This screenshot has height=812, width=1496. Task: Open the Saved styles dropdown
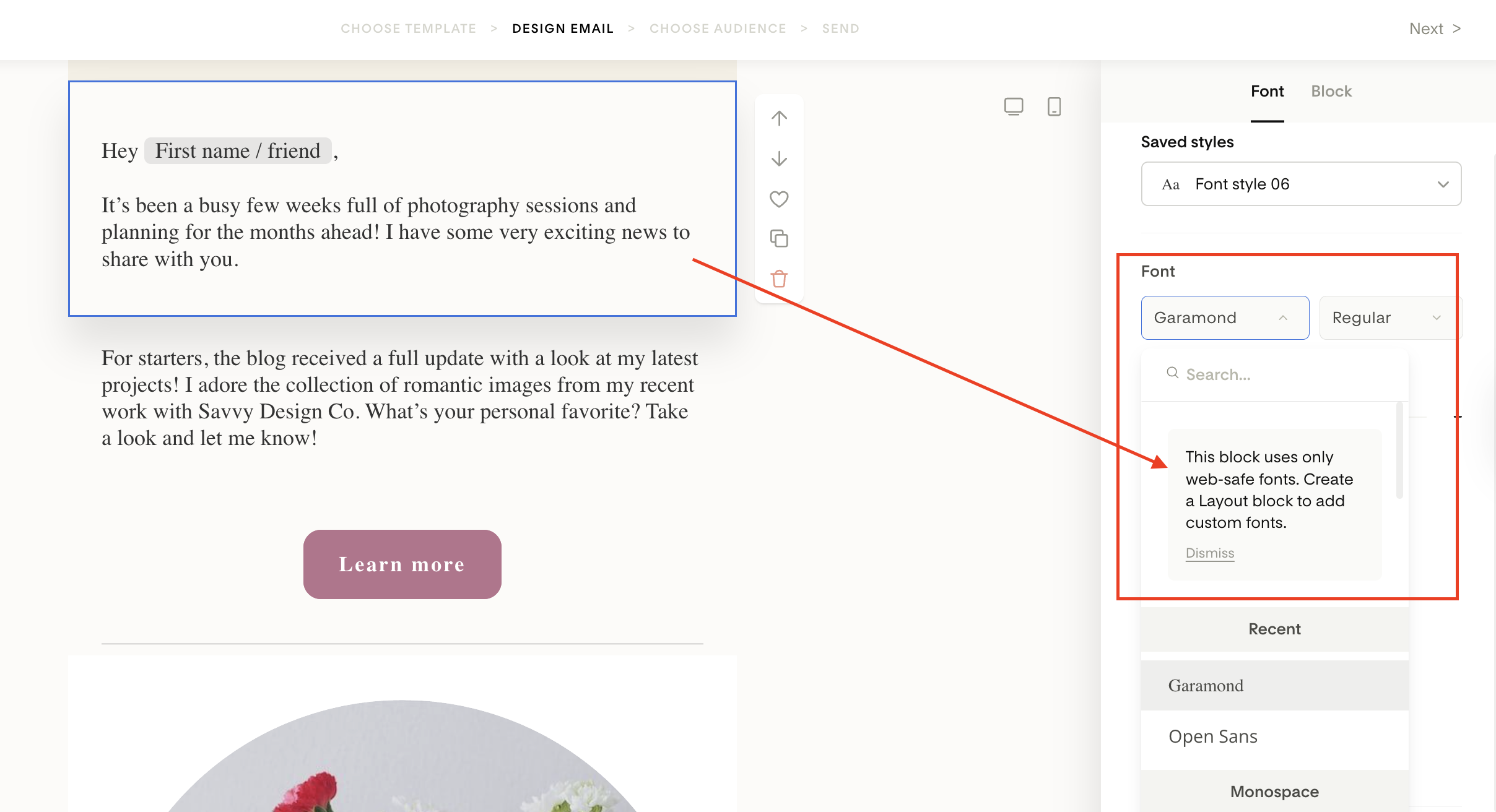[x=1301, y=184]
